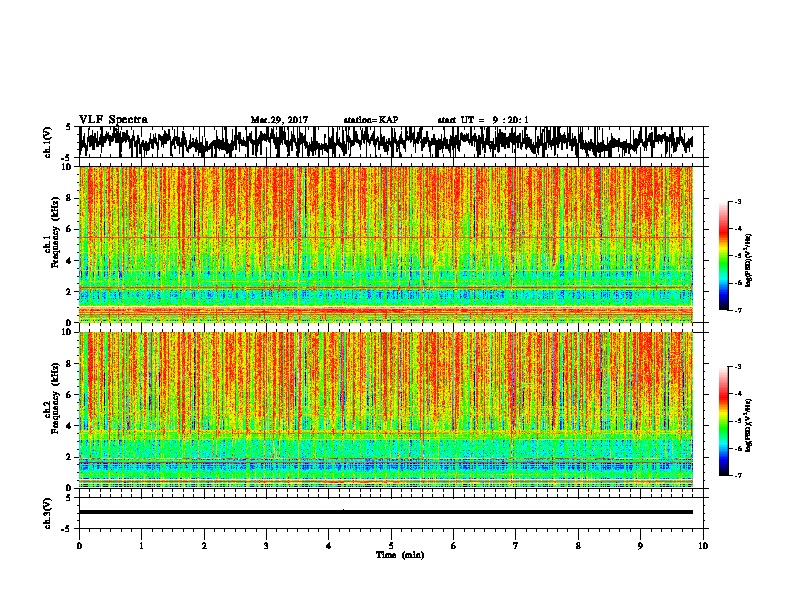Click the flat black ch.3 voltage trace
792x612 pixels.
tap(386, 512)
